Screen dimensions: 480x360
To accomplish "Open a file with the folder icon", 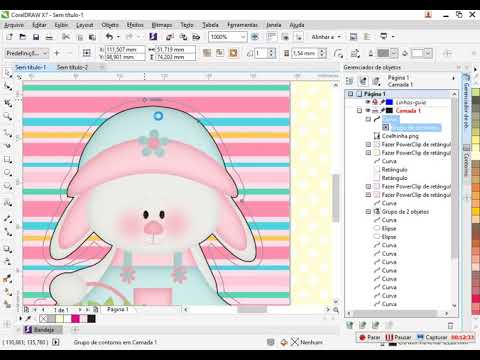I will [23, 37].
